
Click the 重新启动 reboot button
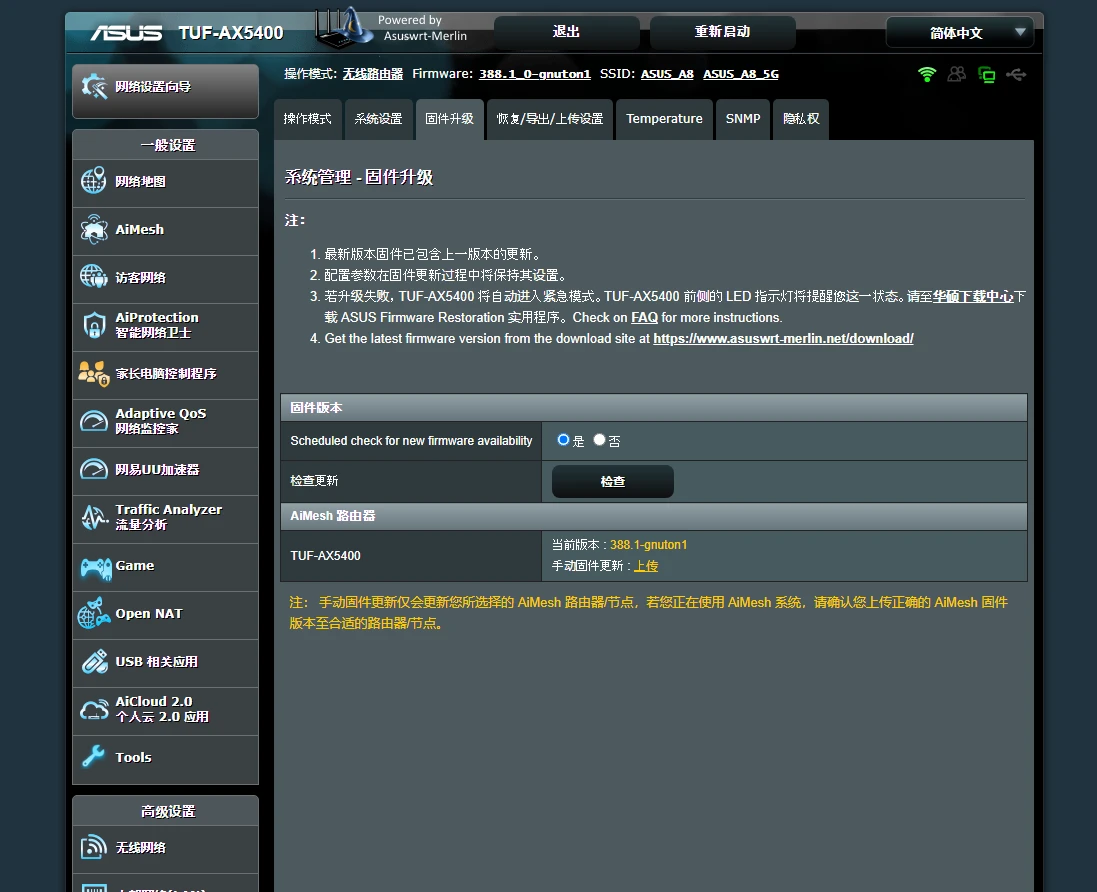coord(723,32)
